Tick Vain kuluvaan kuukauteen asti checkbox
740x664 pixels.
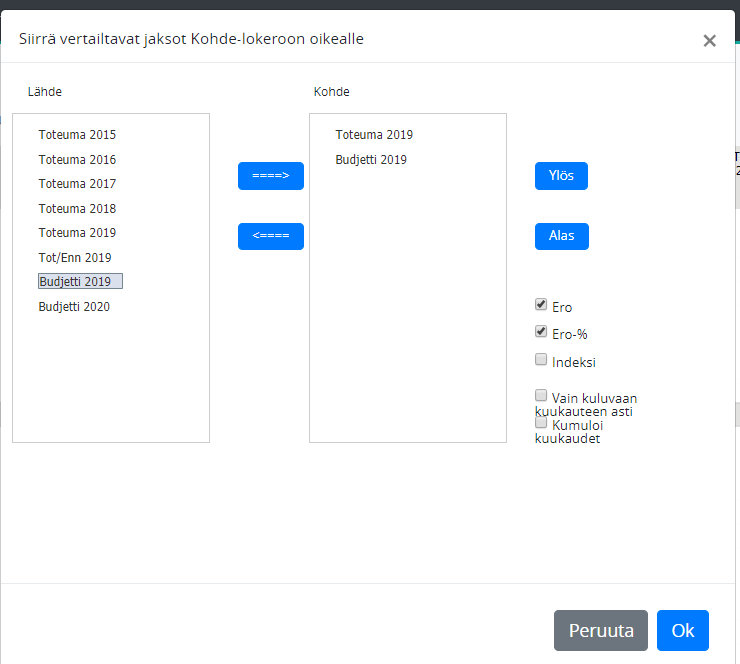click(x=541, y=395)
